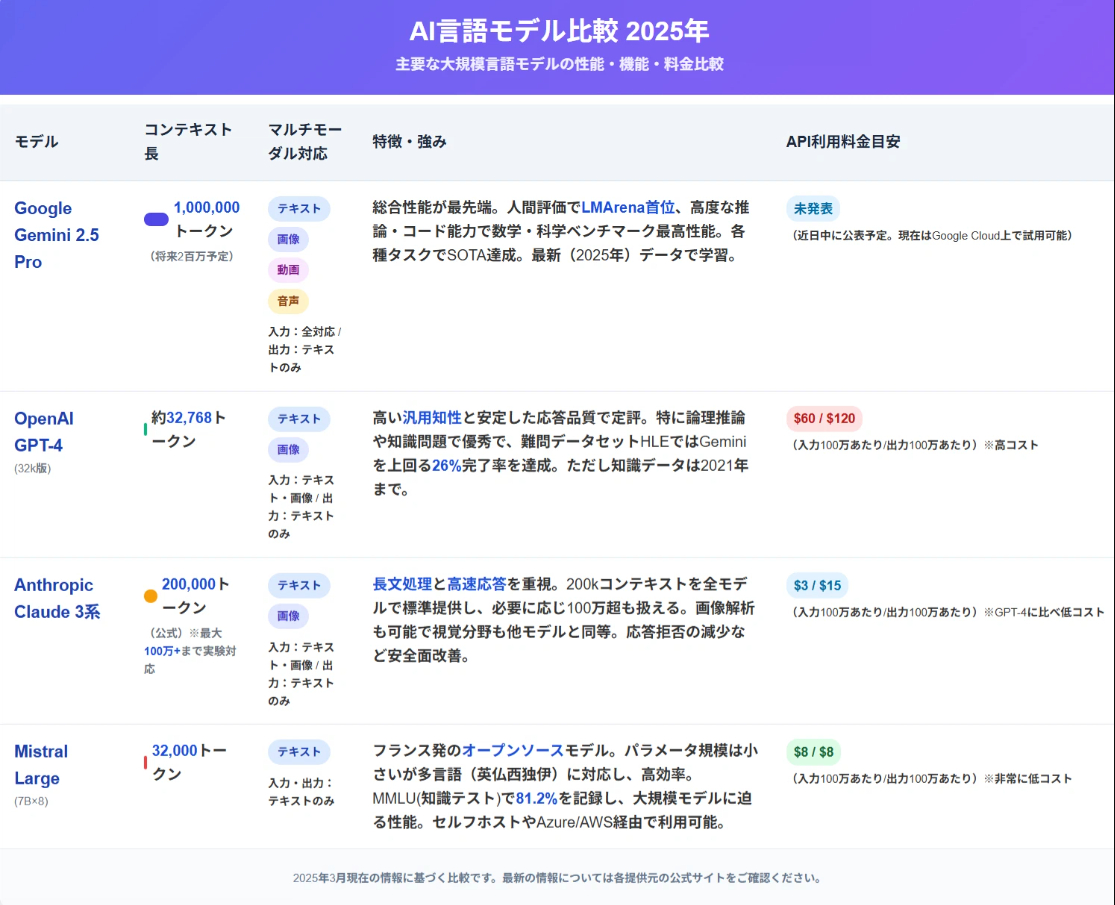1115x905 pixels.
Task: Click the 2025年3月現在 footer disclaimer
Action: (558, 878)
